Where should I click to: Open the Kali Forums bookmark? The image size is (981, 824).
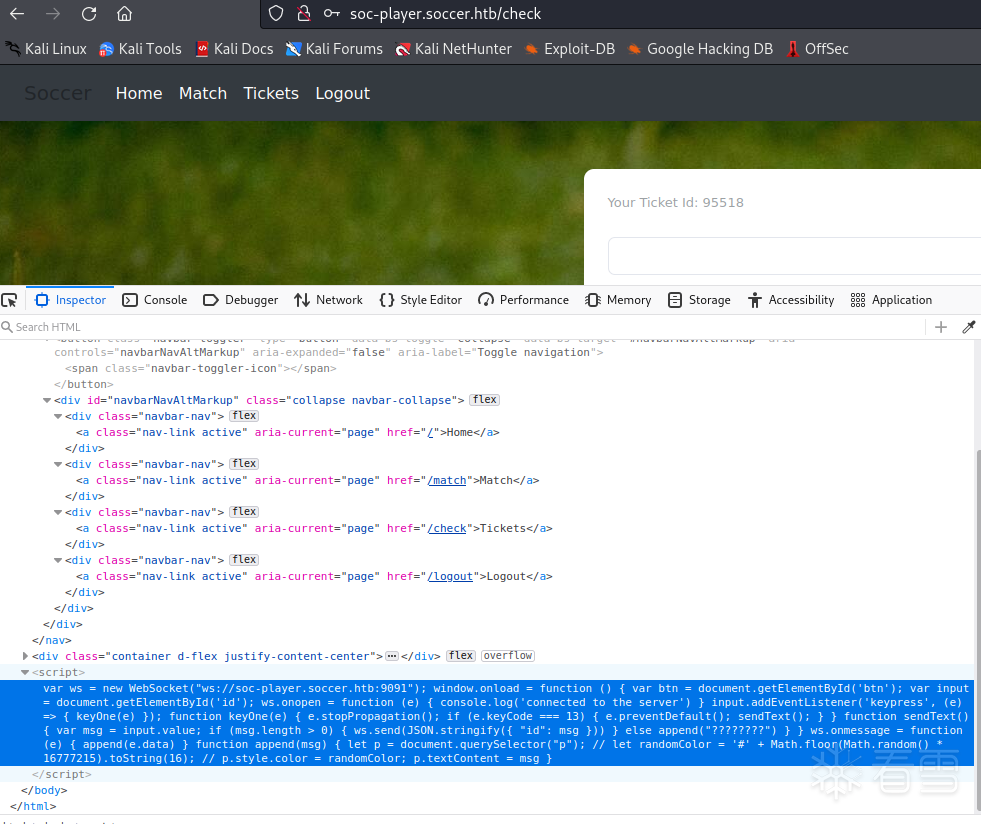coord(335,49)
